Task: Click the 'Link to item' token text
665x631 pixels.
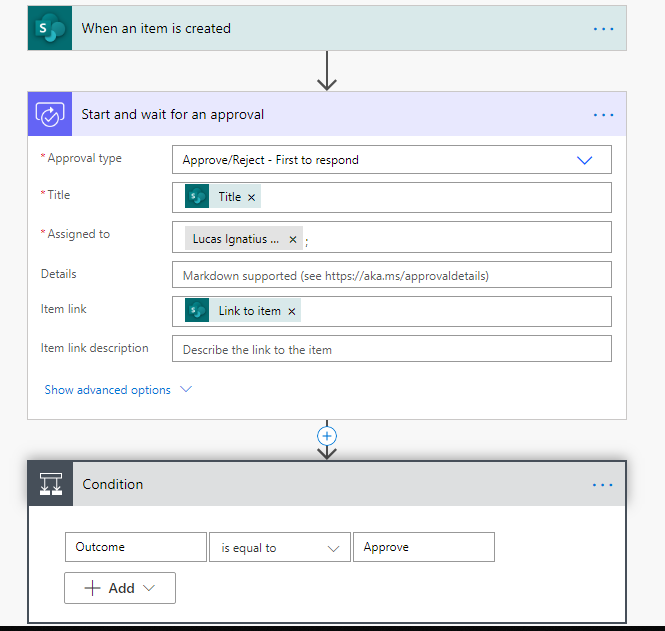Action: [249, 311]
